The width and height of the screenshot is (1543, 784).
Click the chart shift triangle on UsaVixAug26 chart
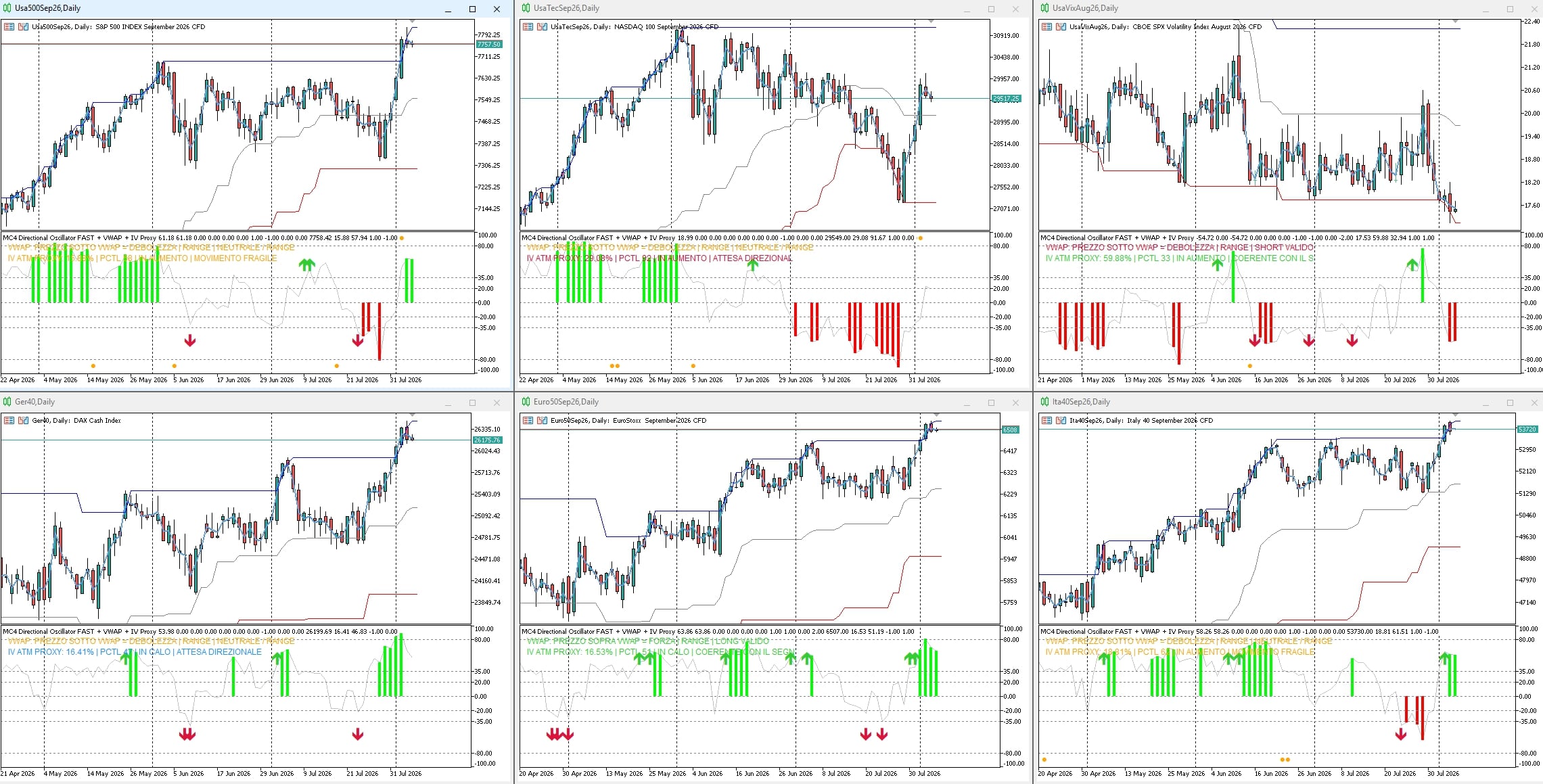pos(1456,22)
